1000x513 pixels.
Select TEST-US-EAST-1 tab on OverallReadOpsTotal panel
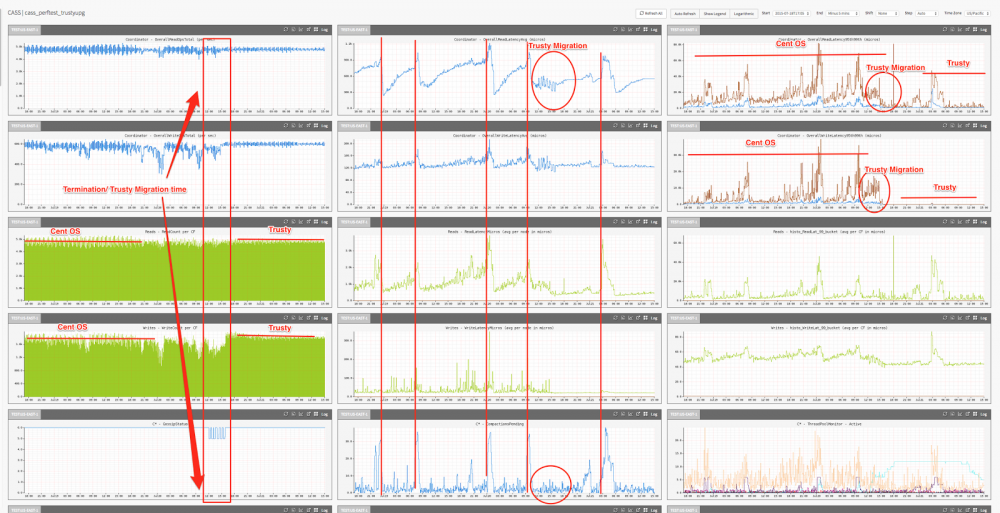(24, 29)
